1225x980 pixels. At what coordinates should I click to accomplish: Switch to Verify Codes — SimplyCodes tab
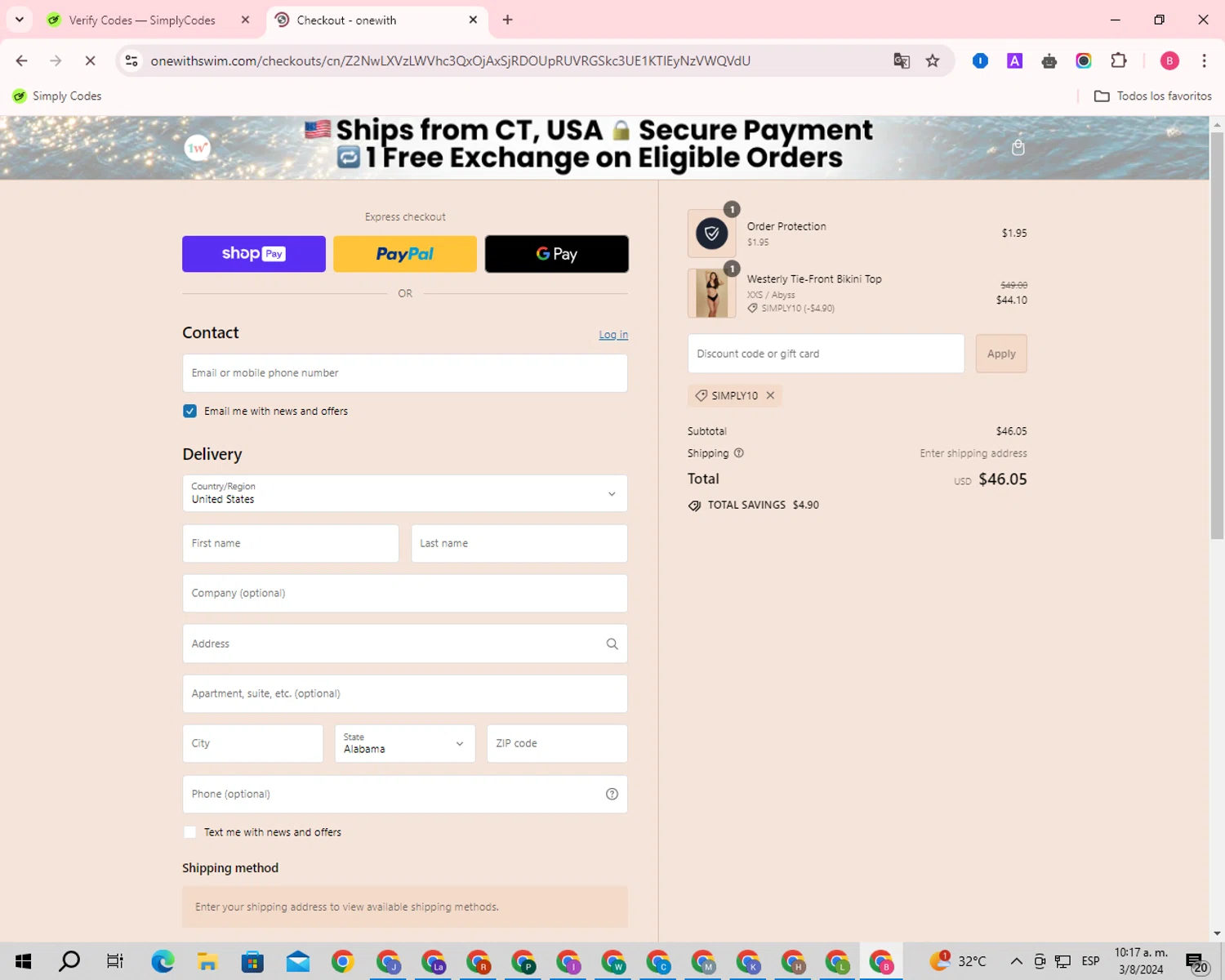(x=142, y=20)
